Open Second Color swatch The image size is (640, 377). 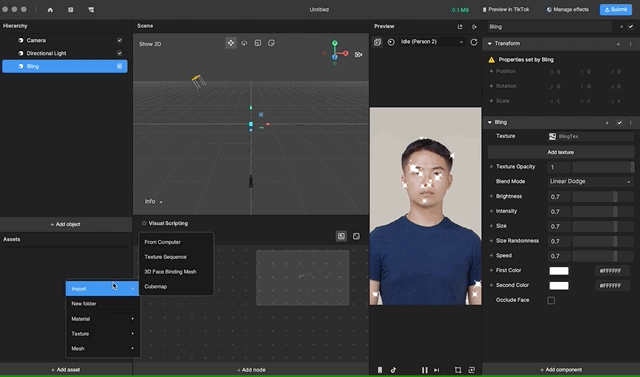coord(559,286)
